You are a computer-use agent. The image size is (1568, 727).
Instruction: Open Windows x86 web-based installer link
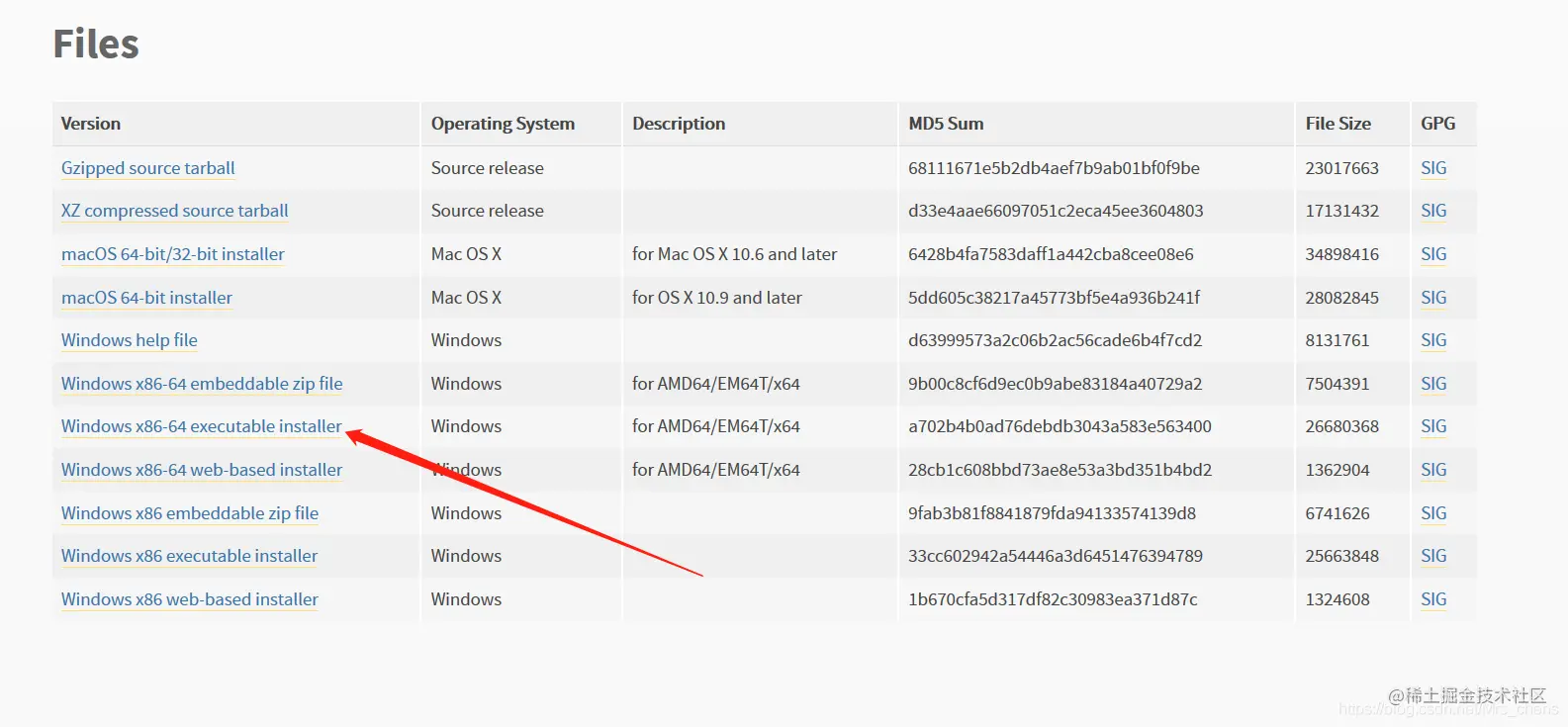190,599
